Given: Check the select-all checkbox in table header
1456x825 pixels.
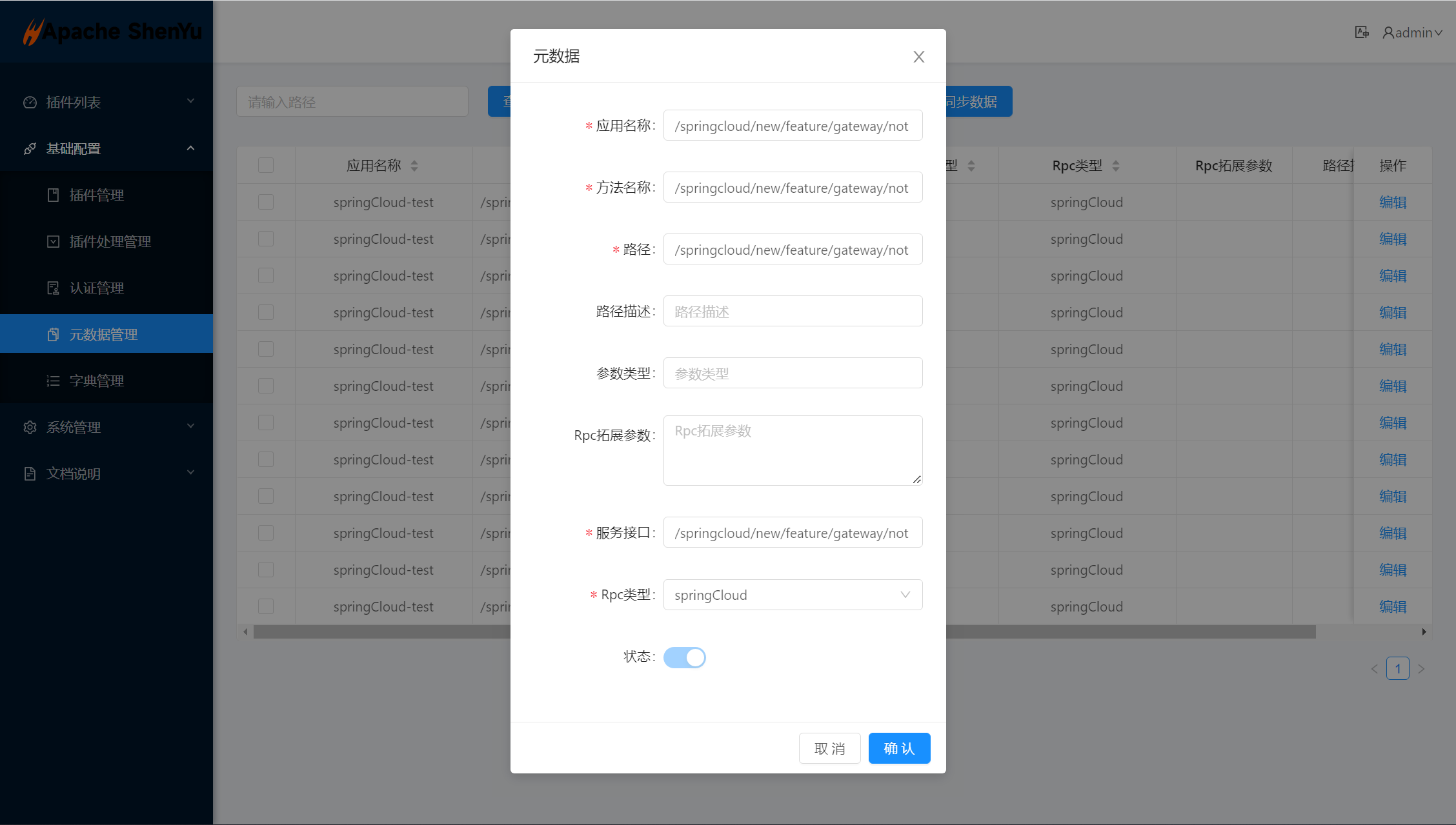Looking at the screenshot, I should [266, 166].
